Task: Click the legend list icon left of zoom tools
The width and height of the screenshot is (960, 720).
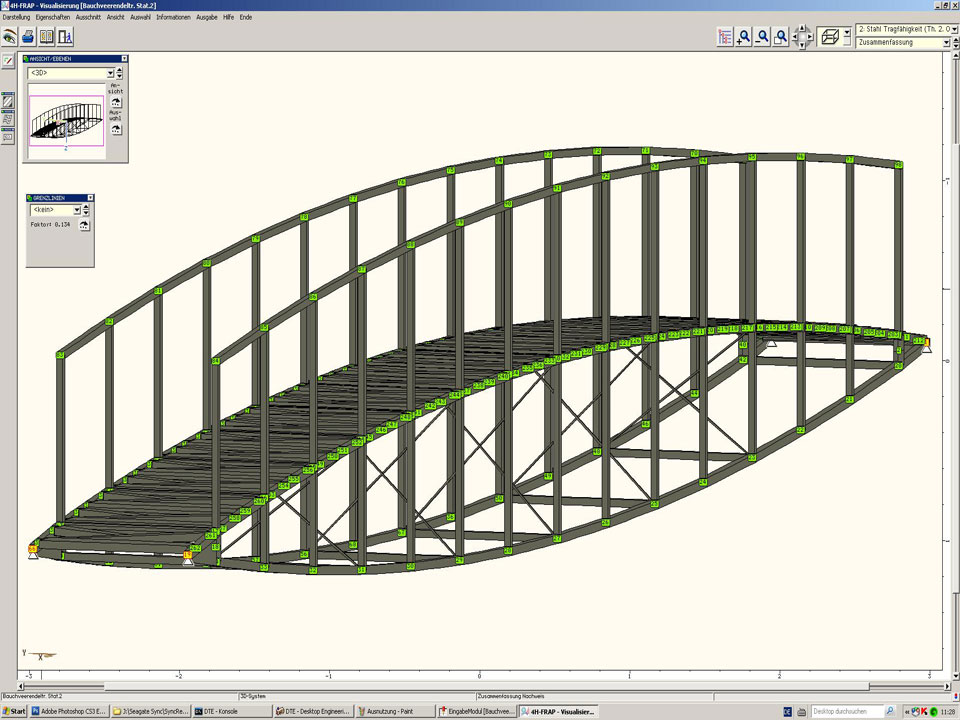Action: (x=725, y=37)
